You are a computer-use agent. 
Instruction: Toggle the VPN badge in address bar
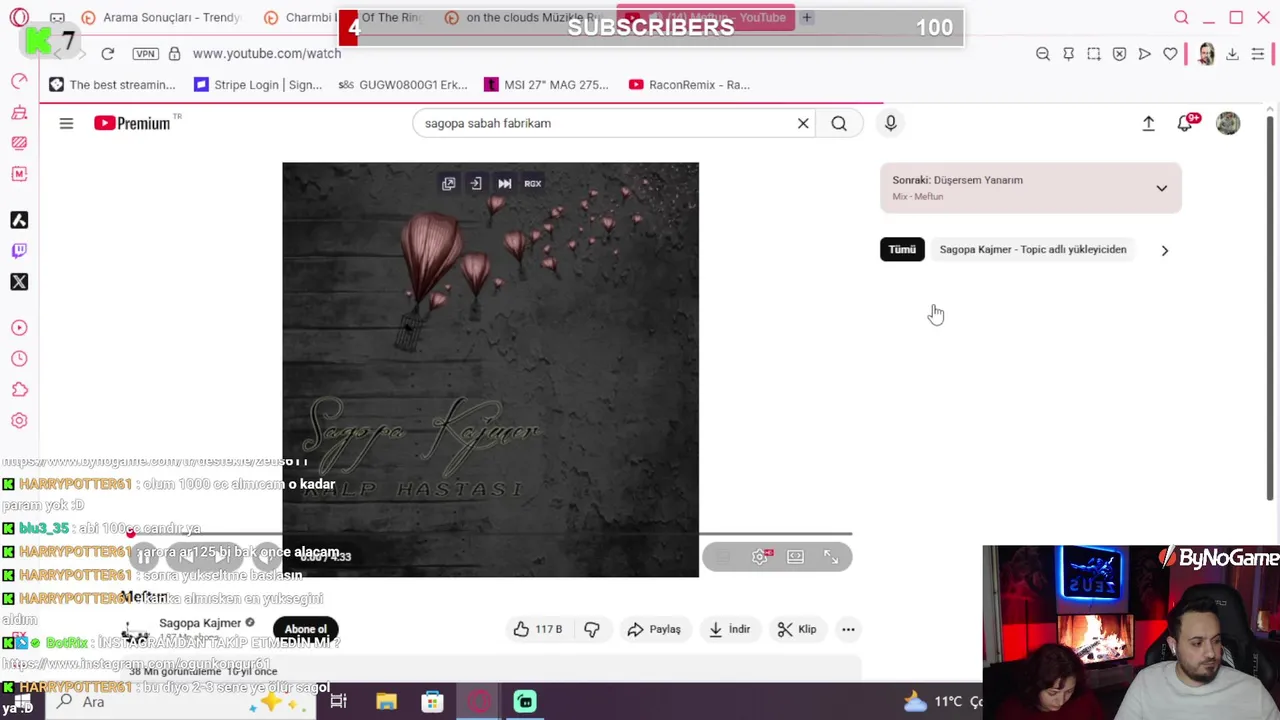point(145,53)
